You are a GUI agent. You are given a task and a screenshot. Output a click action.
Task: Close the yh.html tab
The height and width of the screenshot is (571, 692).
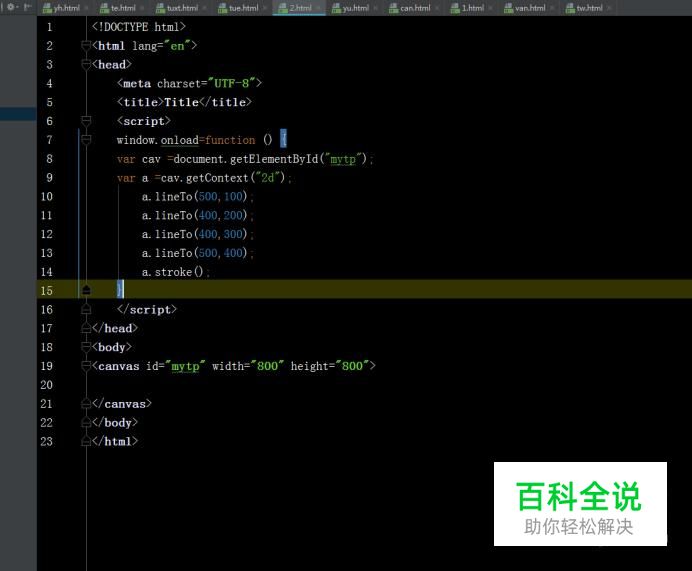pos(86,8)
